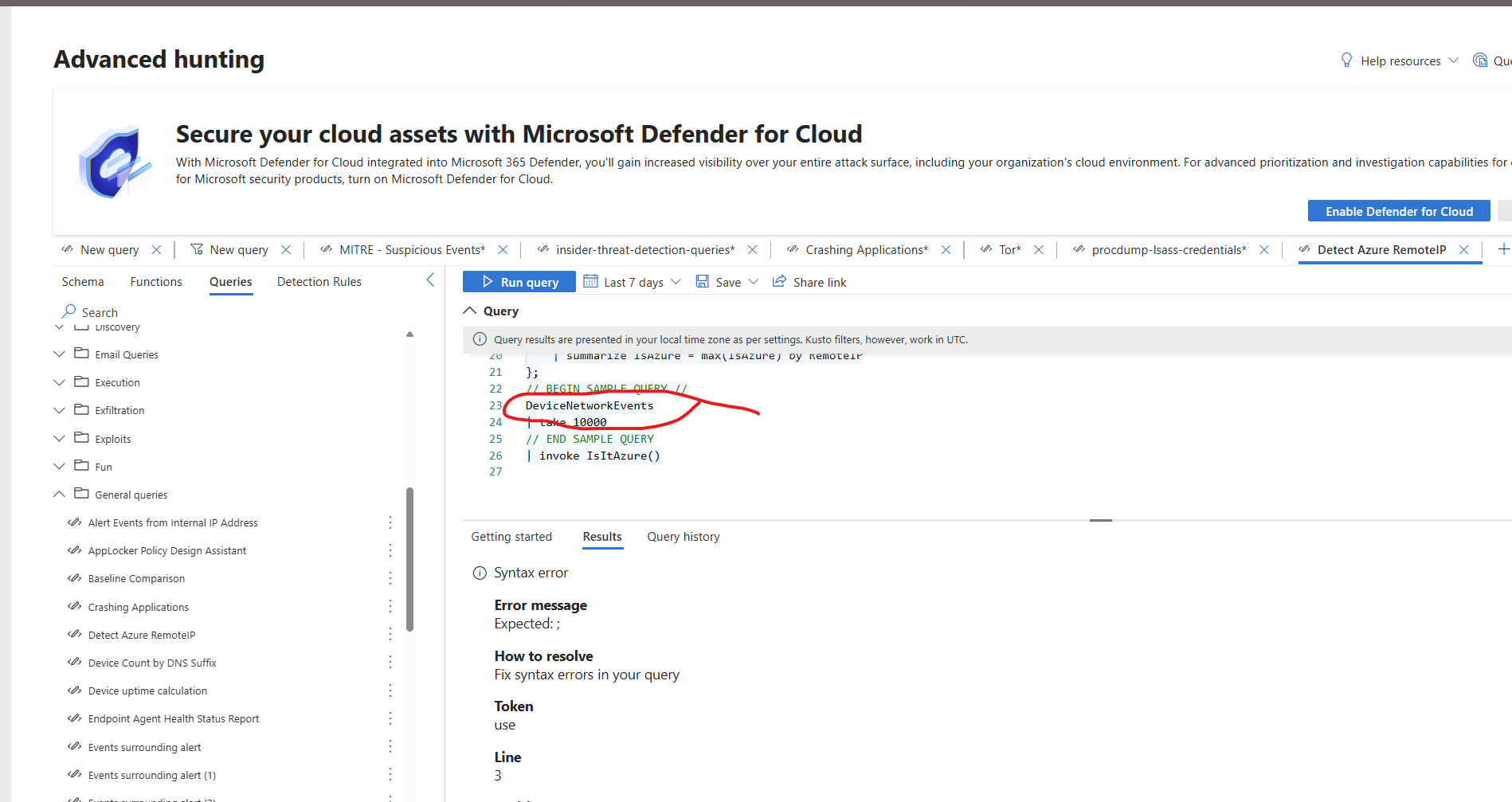1512x802 pixels.
Task: Click the DeviceNetworkEvents line in query editor
Action: [590, 405]
